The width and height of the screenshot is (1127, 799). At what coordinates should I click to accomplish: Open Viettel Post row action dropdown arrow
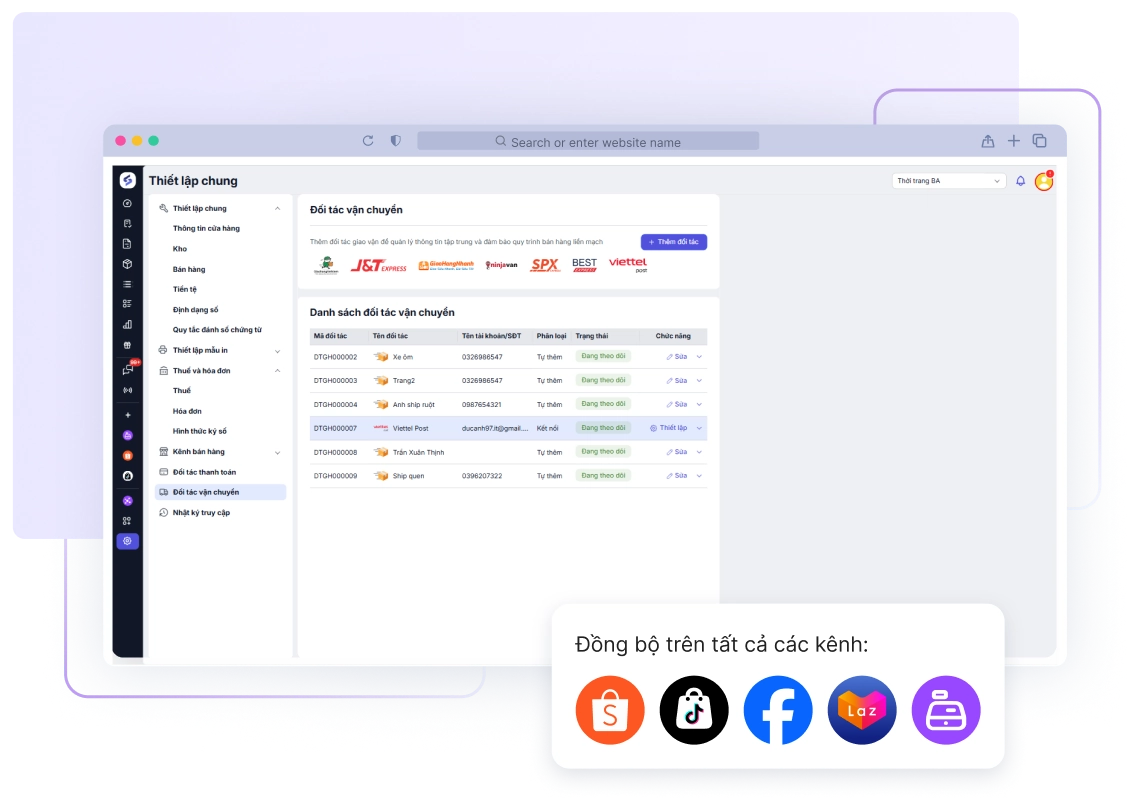coord(699,428)
